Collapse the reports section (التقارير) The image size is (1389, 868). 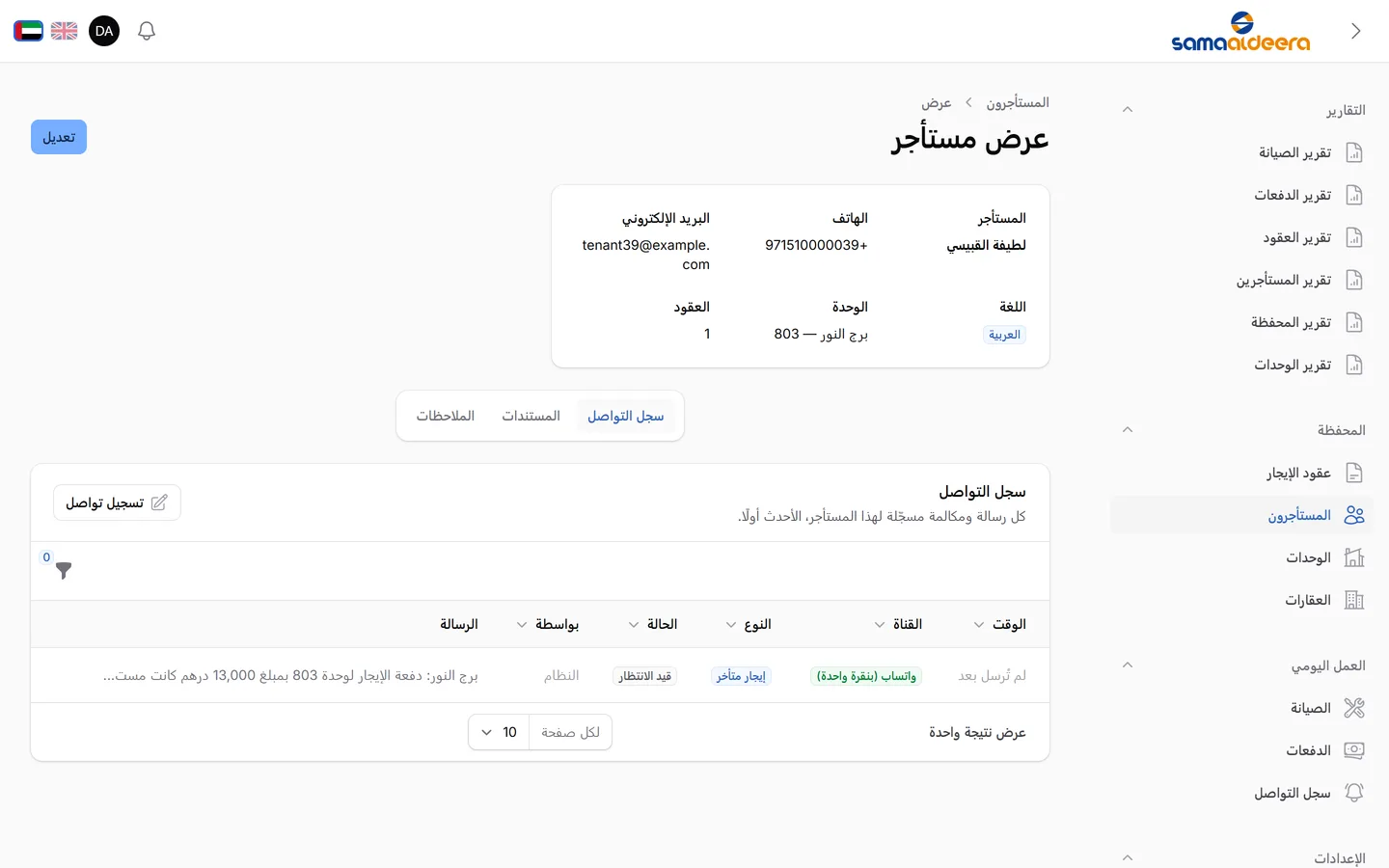[x=1127, y=110]
